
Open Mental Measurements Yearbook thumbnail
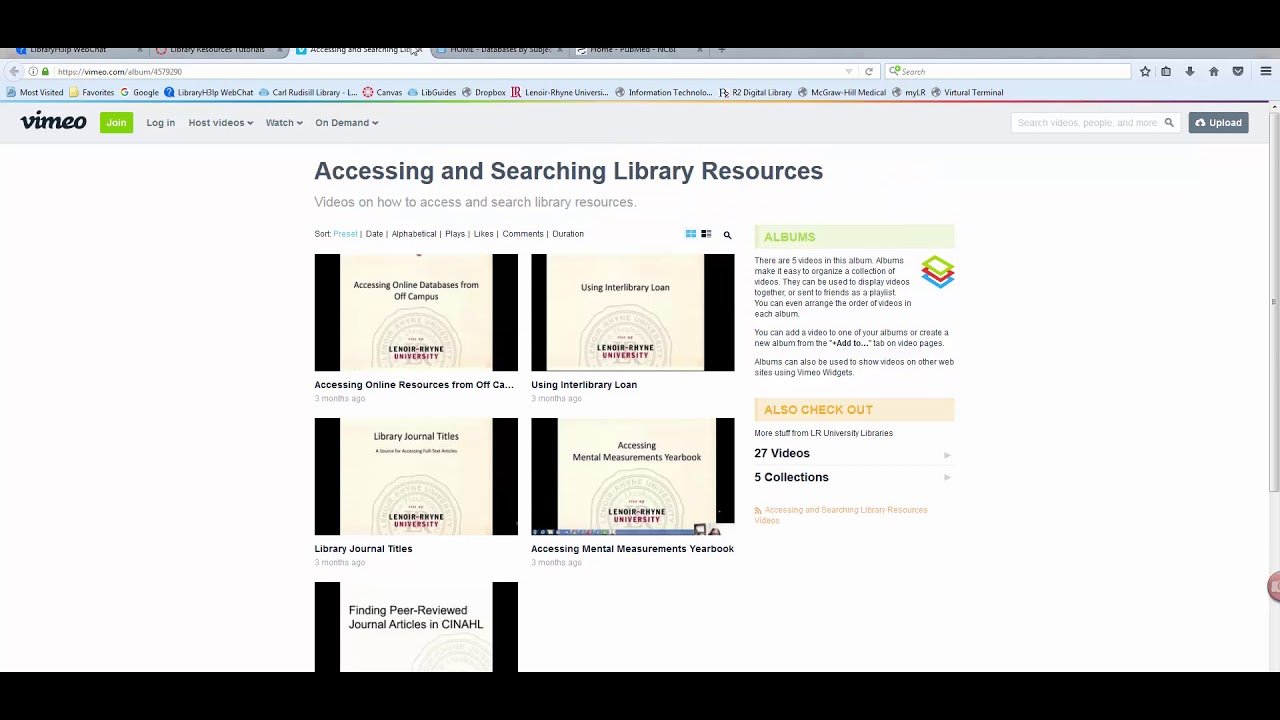[632, 476]
